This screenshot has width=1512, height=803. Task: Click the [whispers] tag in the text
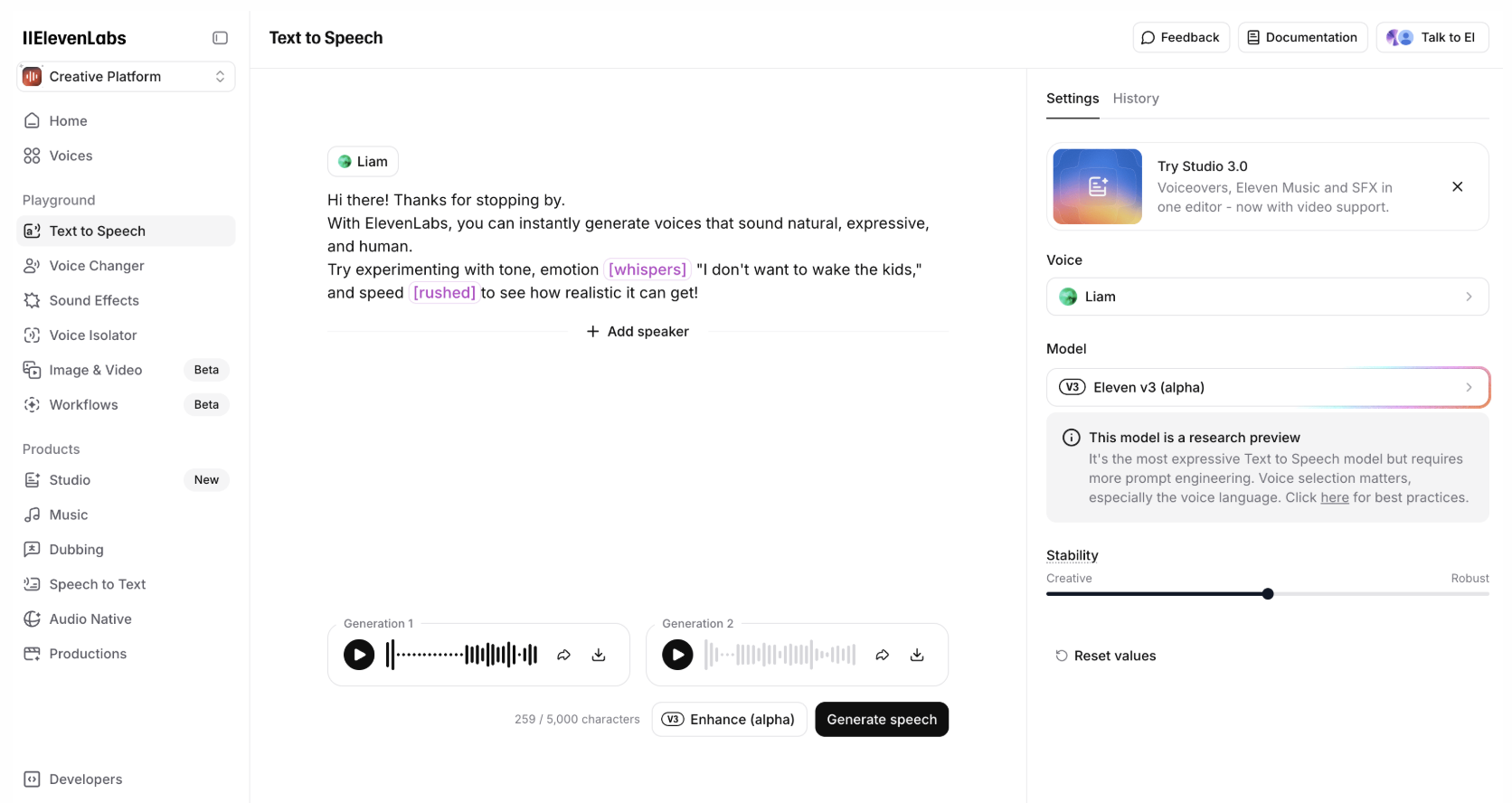pos(647,269)
